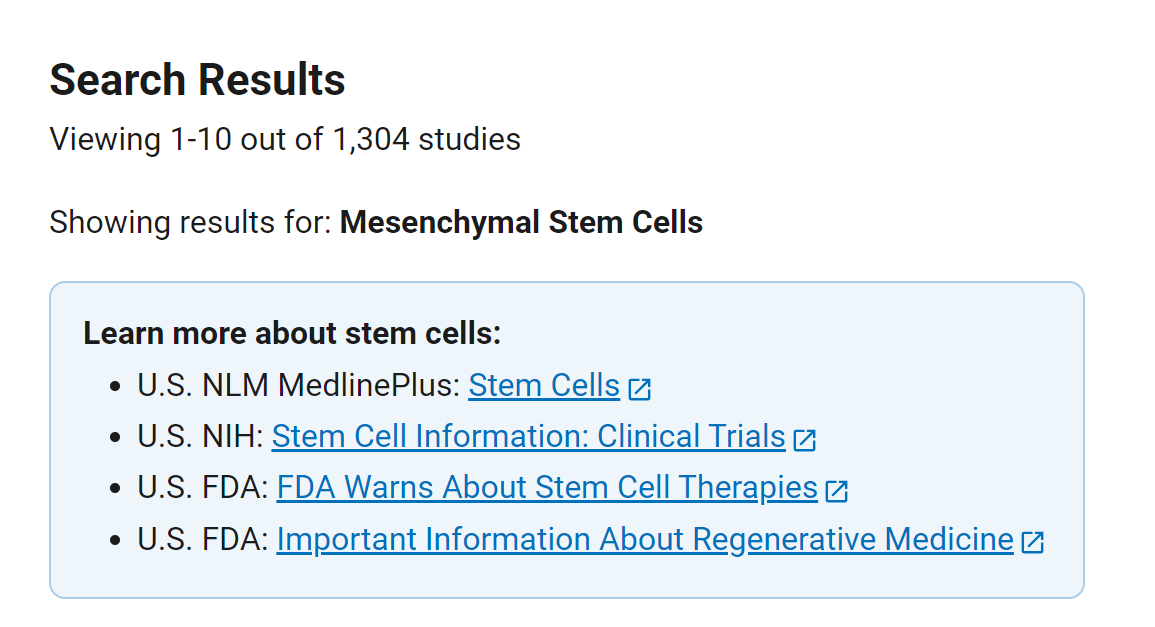Click the bold Mesenchymal Stem Cells term
Viewport: 1155px width, 627px height.
[521, 222]
